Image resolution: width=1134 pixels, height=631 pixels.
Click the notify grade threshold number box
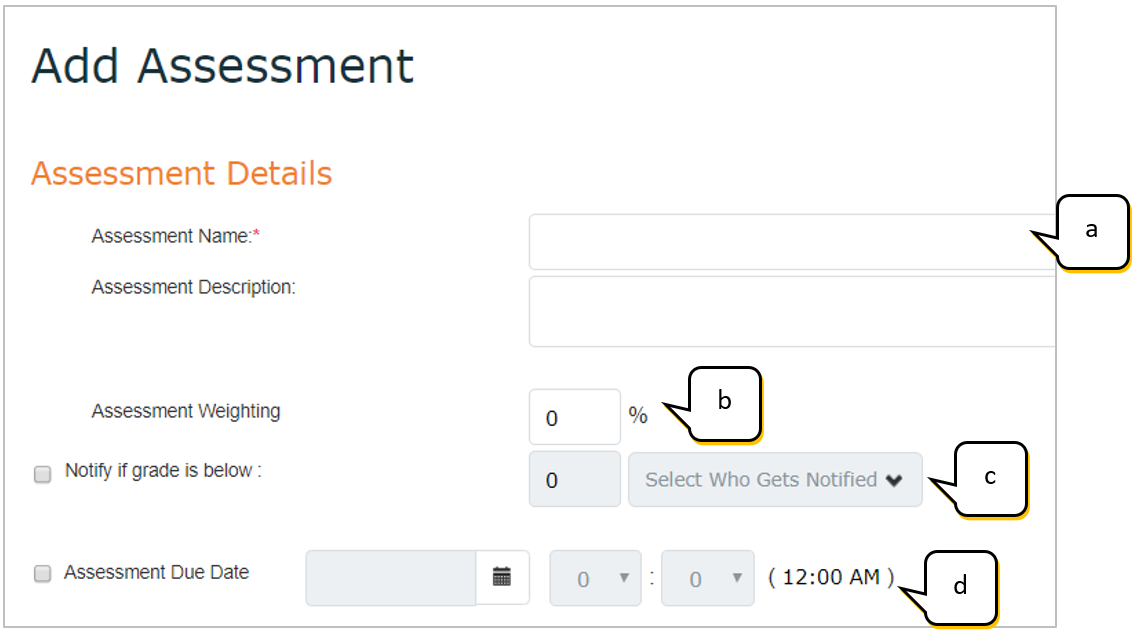574,481
